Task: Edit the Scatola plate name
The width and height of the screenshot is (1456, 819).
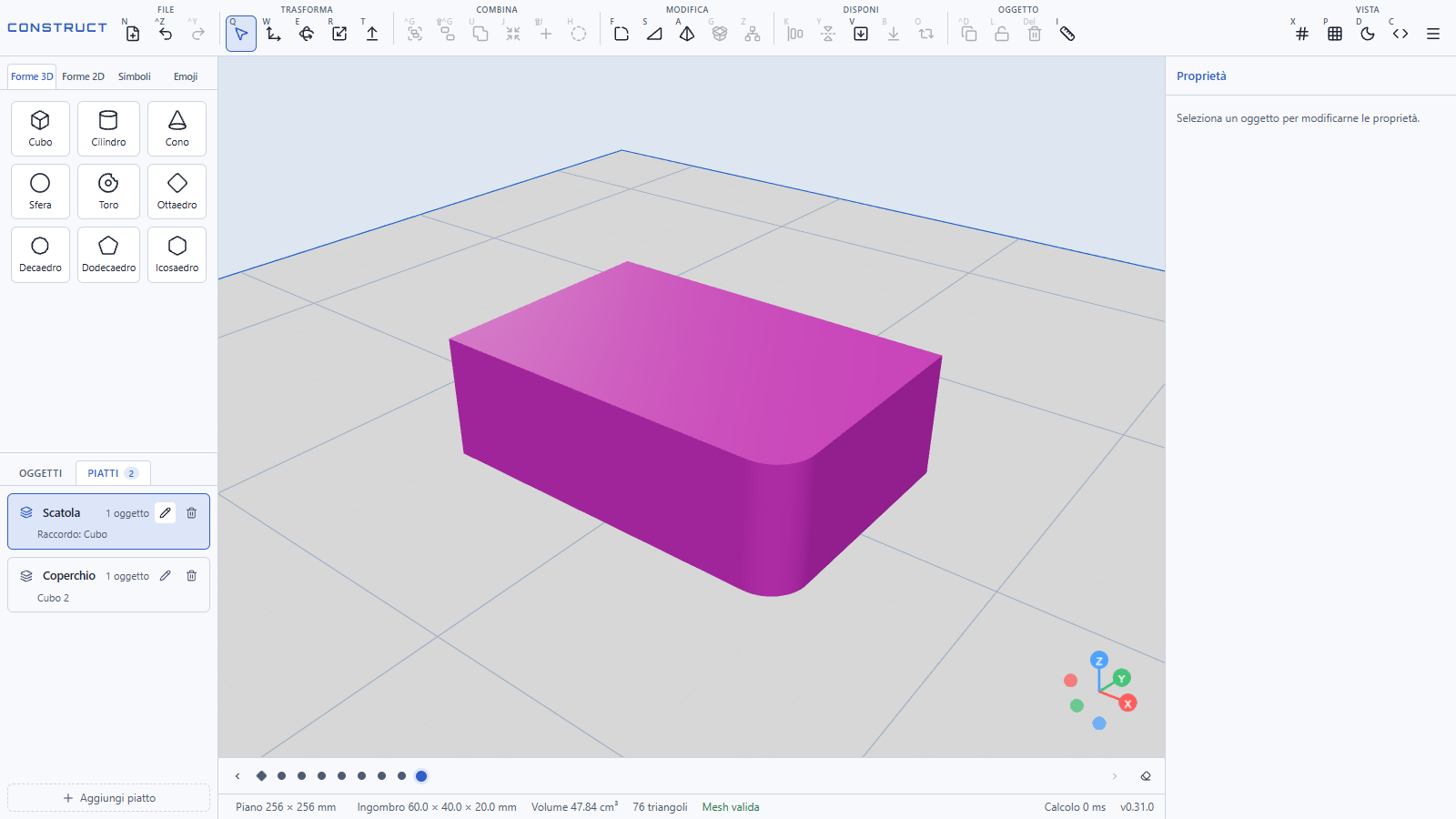Action: pyautogui.click(x=165, y=512)
